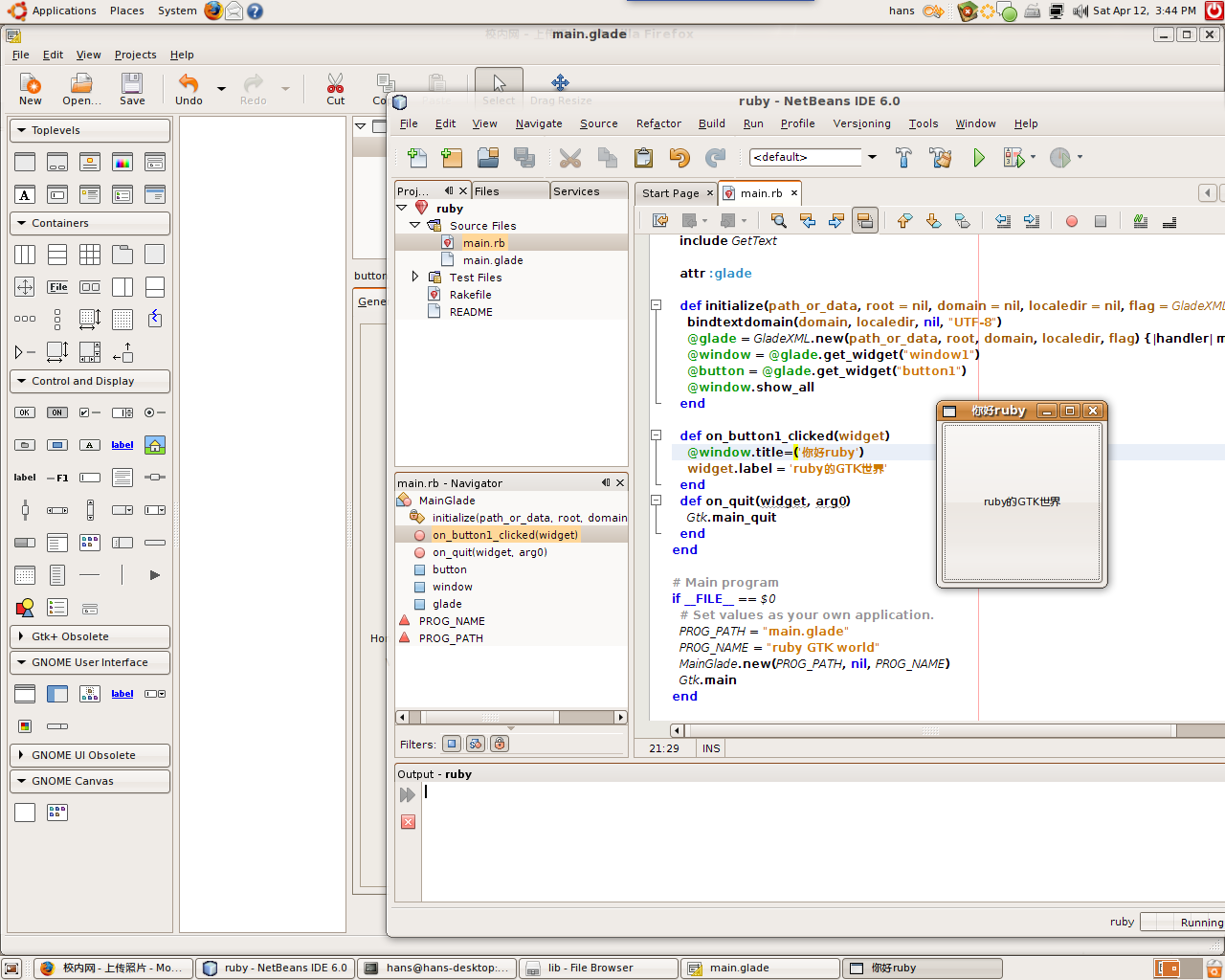Pick the Image widget in Glade palette
The image size is (1225, 980).
155,445
